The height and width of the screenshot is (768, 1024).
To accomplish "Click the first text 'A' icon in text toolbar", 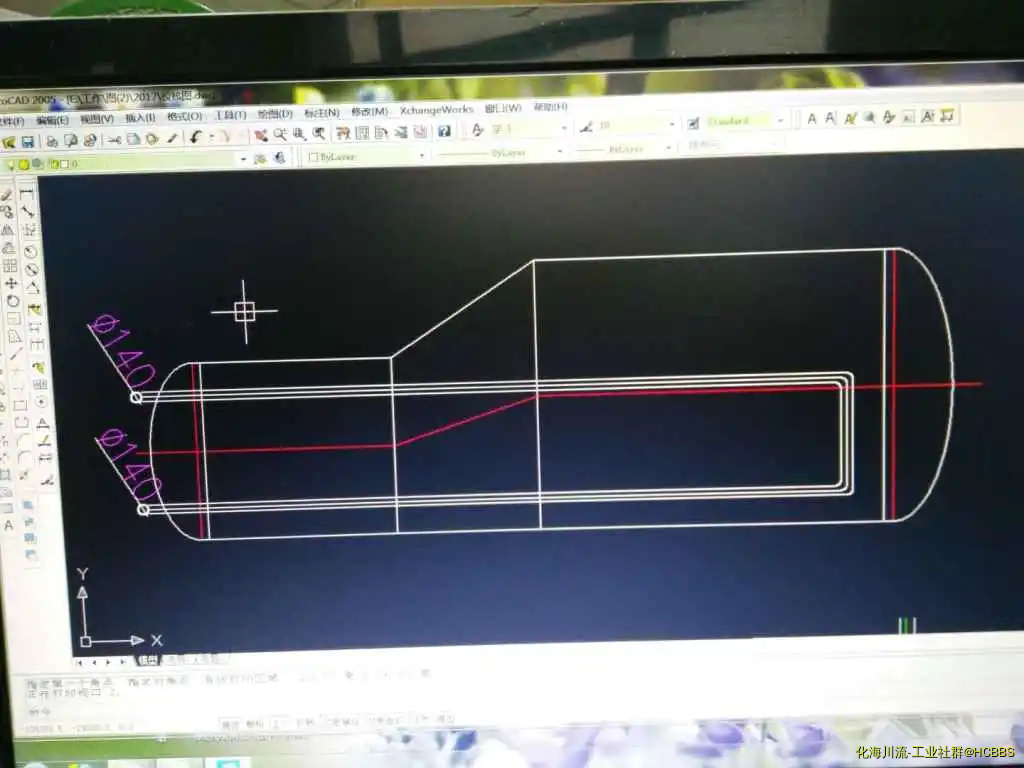I will 812,119.
